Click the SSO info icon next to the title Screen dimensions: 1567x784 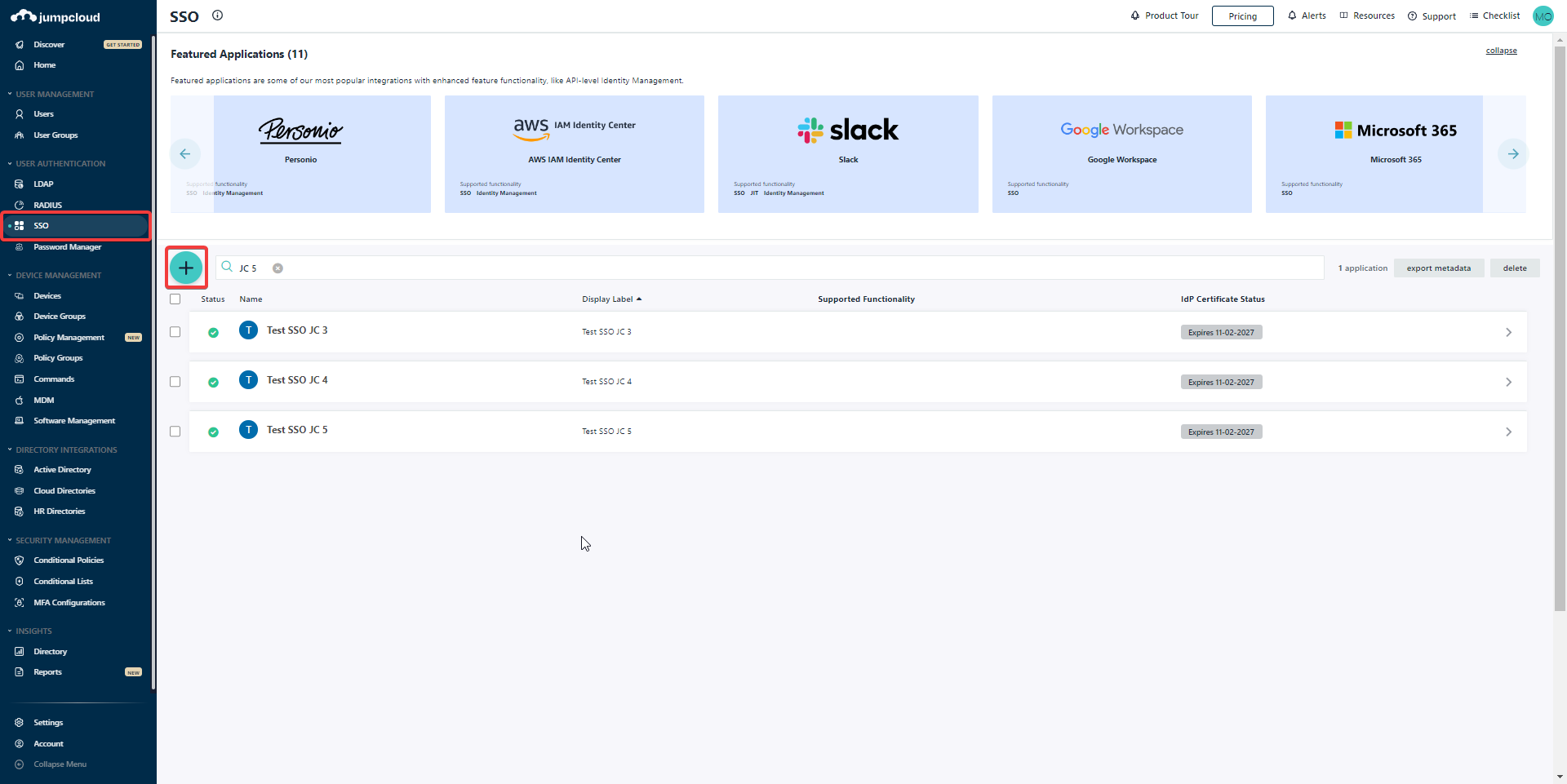217,16
